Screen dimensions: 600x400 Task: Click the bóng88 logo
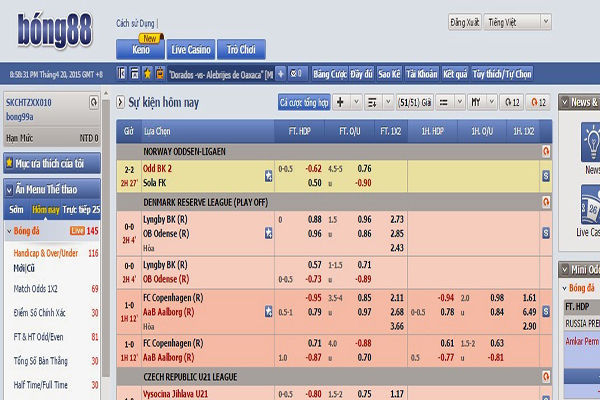[x=54, y=31]
